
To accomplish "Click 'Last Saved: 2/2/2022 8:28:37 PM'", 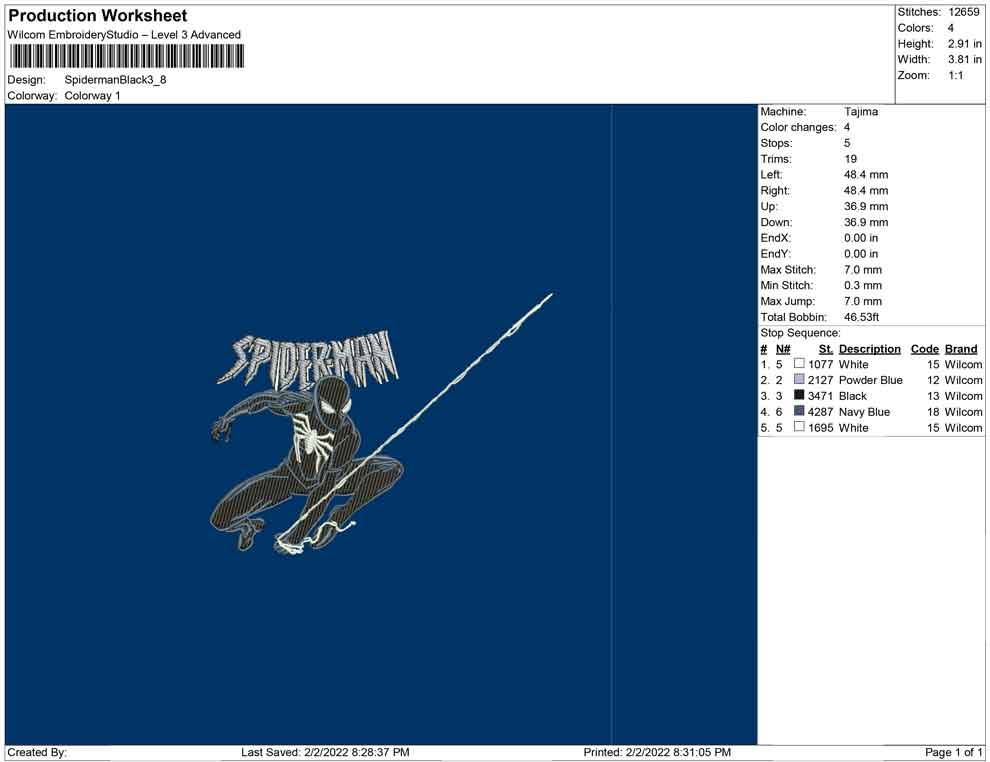I will click(325, 753).
